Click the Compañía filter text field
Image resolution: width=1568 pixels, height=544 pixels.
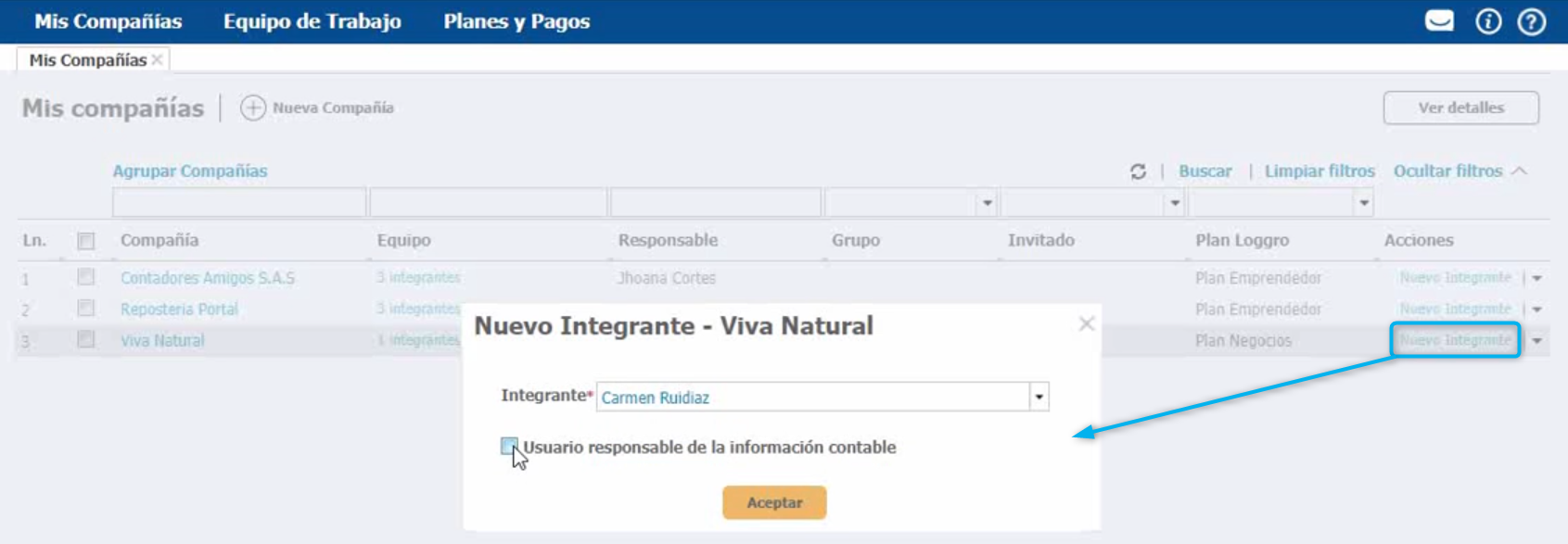239,202
